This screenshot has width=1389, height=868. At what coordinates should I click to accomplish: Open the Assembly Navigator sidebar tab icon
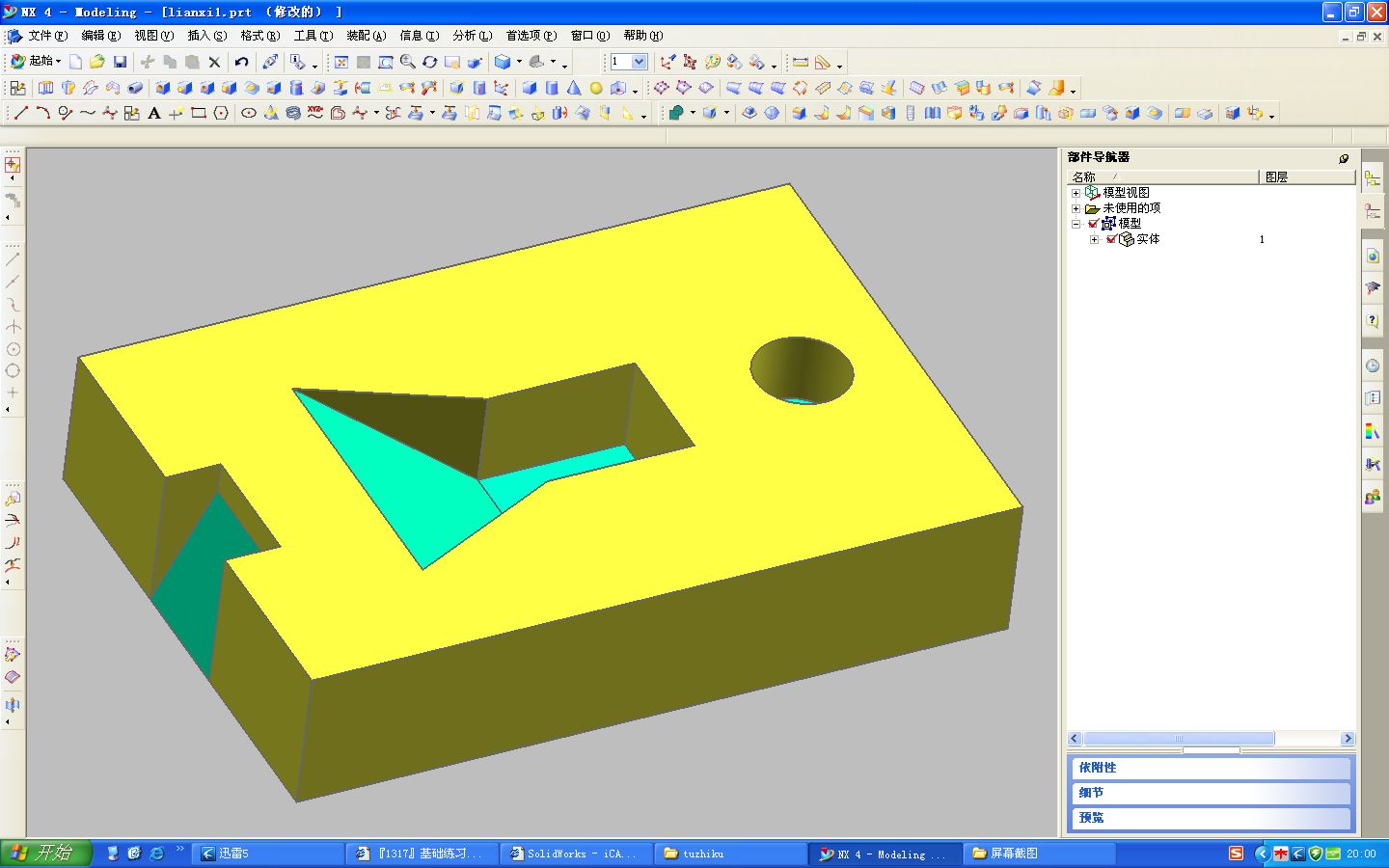click(x=1373, y=179)
